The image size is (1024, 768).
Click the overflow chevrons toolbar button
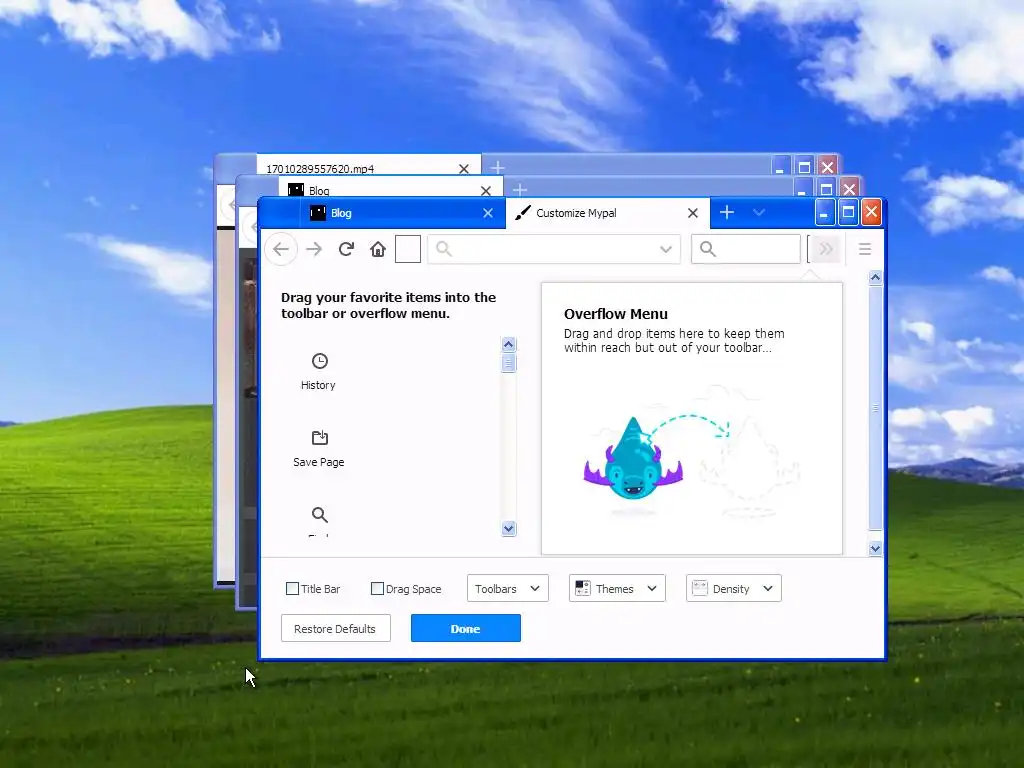[825, 249]
